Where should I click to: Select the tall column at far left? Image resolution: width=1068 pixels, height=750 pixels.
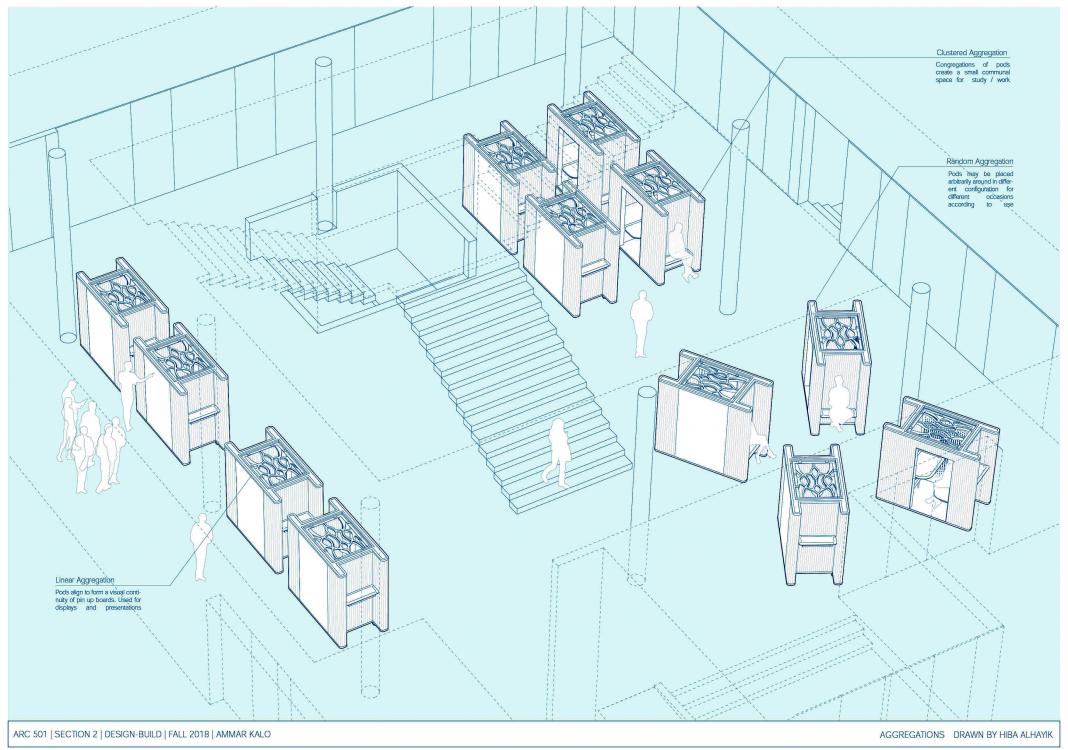[61, 238]
